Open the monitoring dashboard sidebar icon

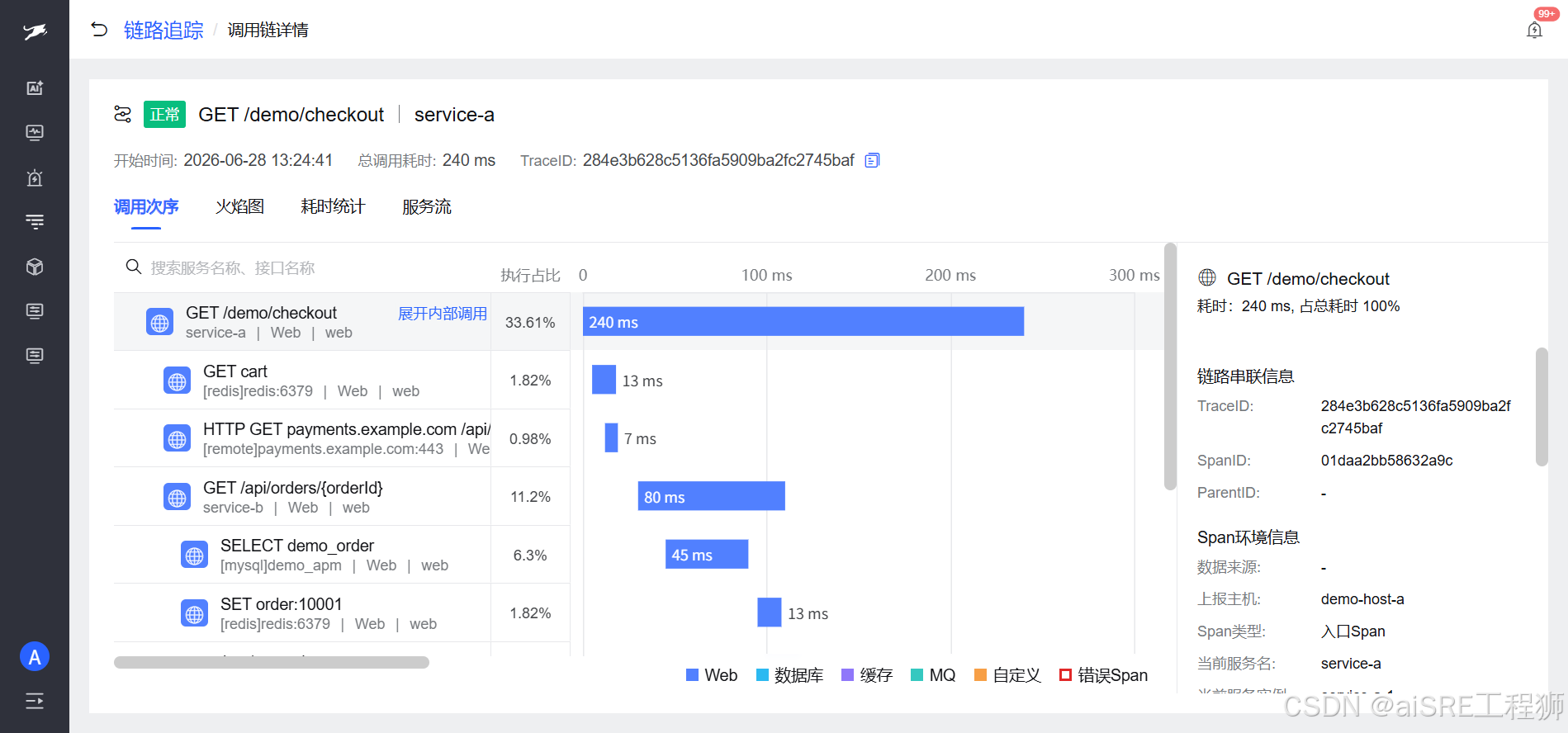coord(35,132)
